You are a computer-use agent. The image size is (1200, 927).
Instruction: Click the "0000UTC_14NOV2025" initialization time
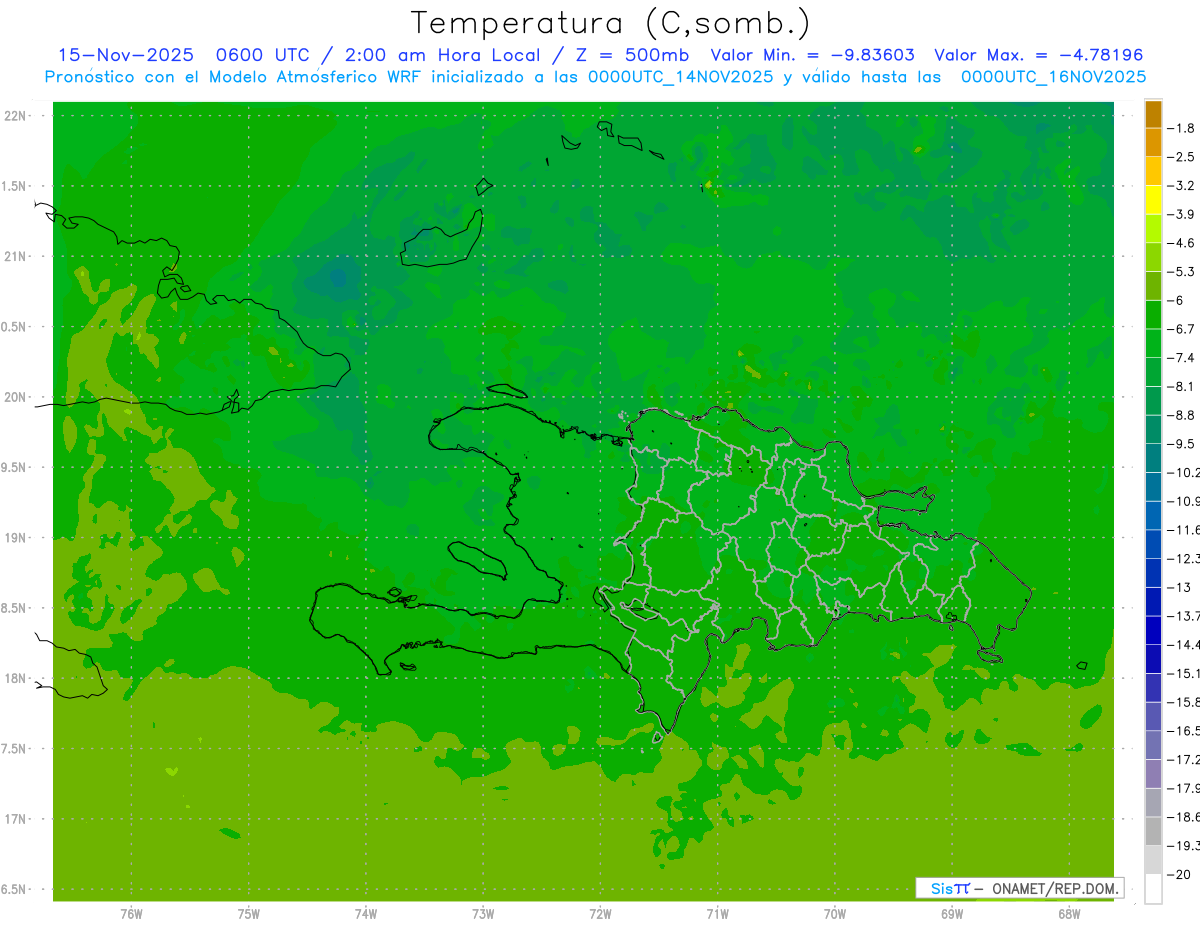click(681, 77)
